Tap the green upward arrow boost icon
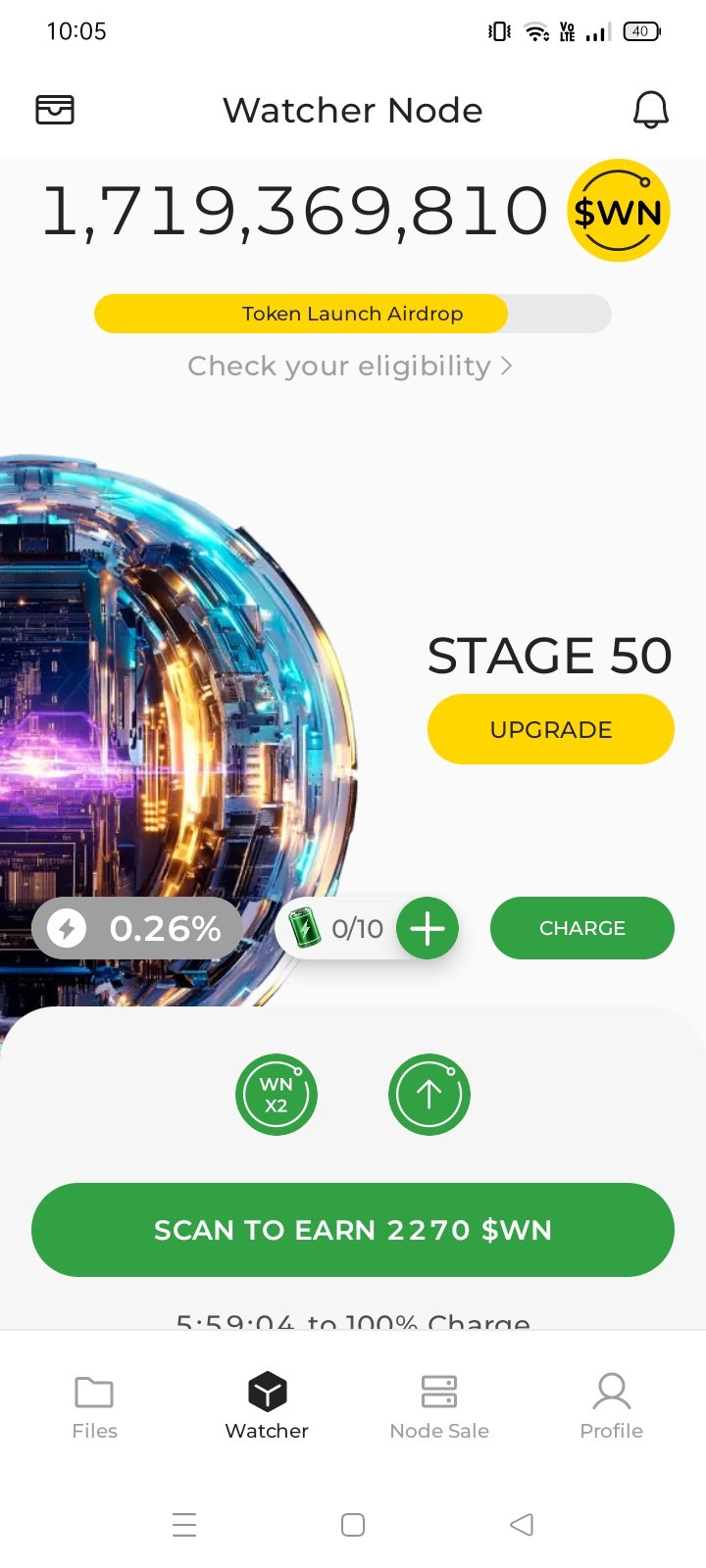The image size is (706, 1568). pyautogui.click(x=429, y=1095)
